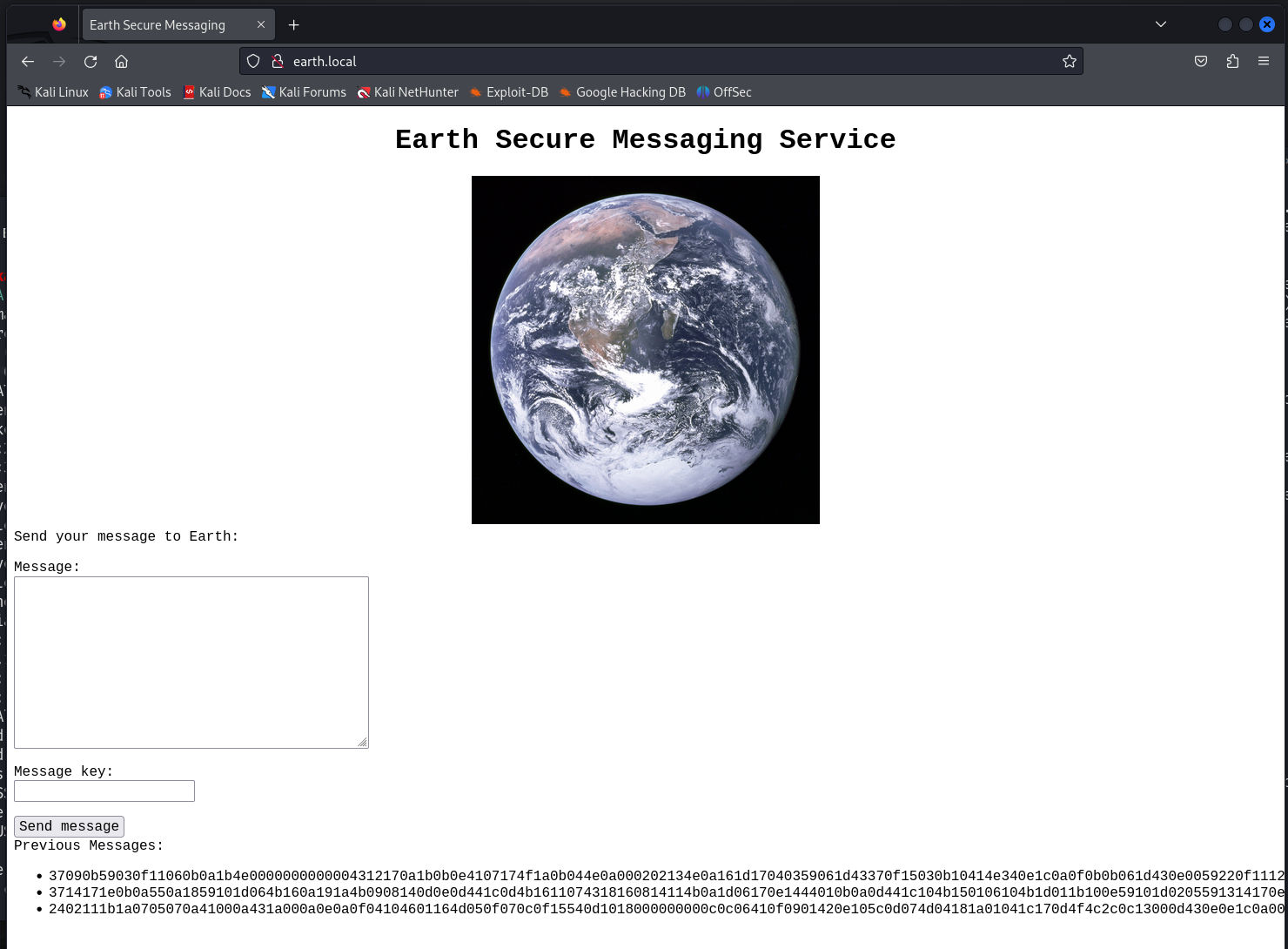Click the Send message button
Viewport: 1288px width, 949px height.
point(69,826)
